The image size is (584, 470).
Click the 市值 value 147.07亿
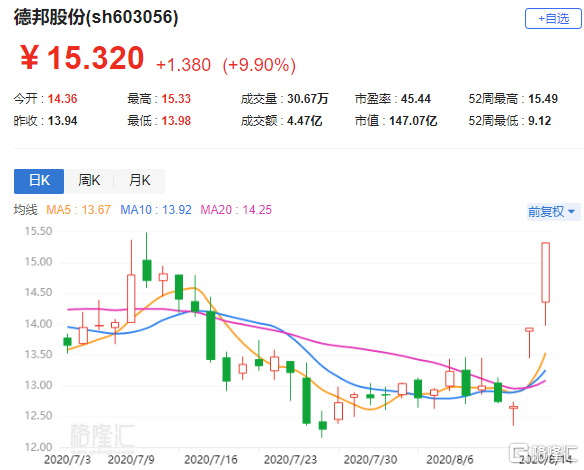click(x=413, y=121)
